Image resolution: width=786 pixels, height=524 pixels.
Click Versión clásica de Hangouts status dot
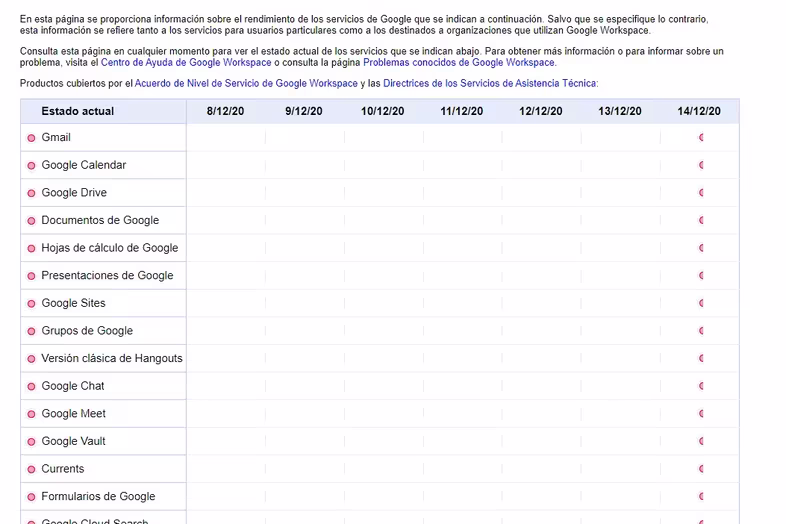[31, 359]
